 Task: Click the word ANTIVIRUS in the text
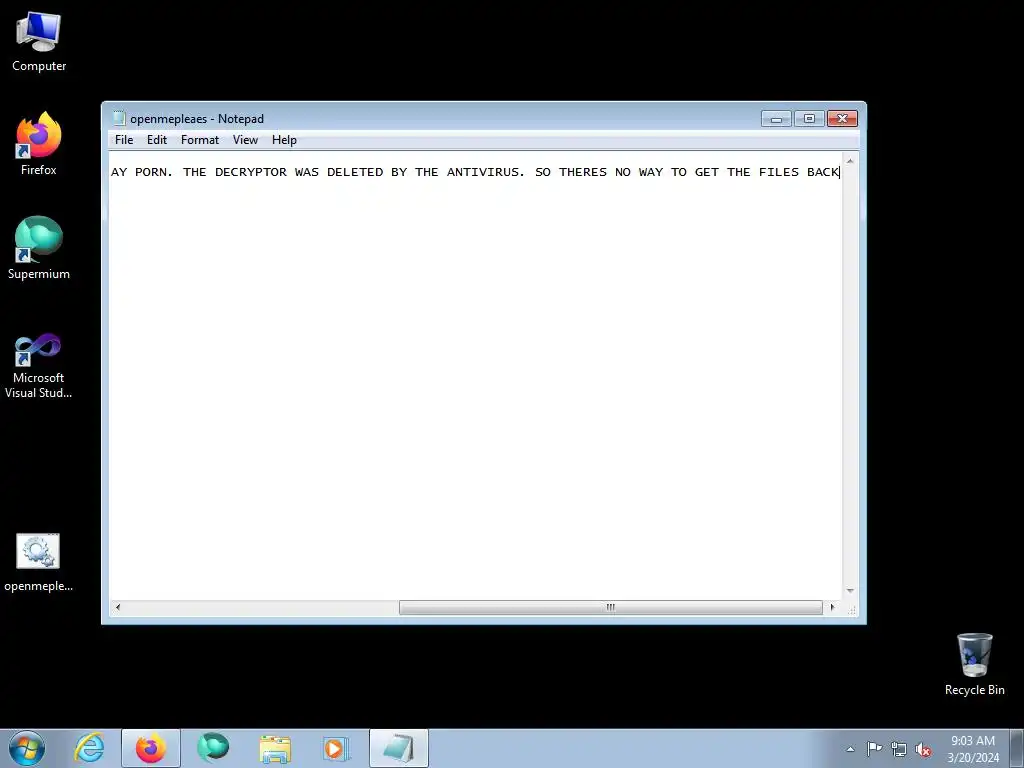[483, 172]
